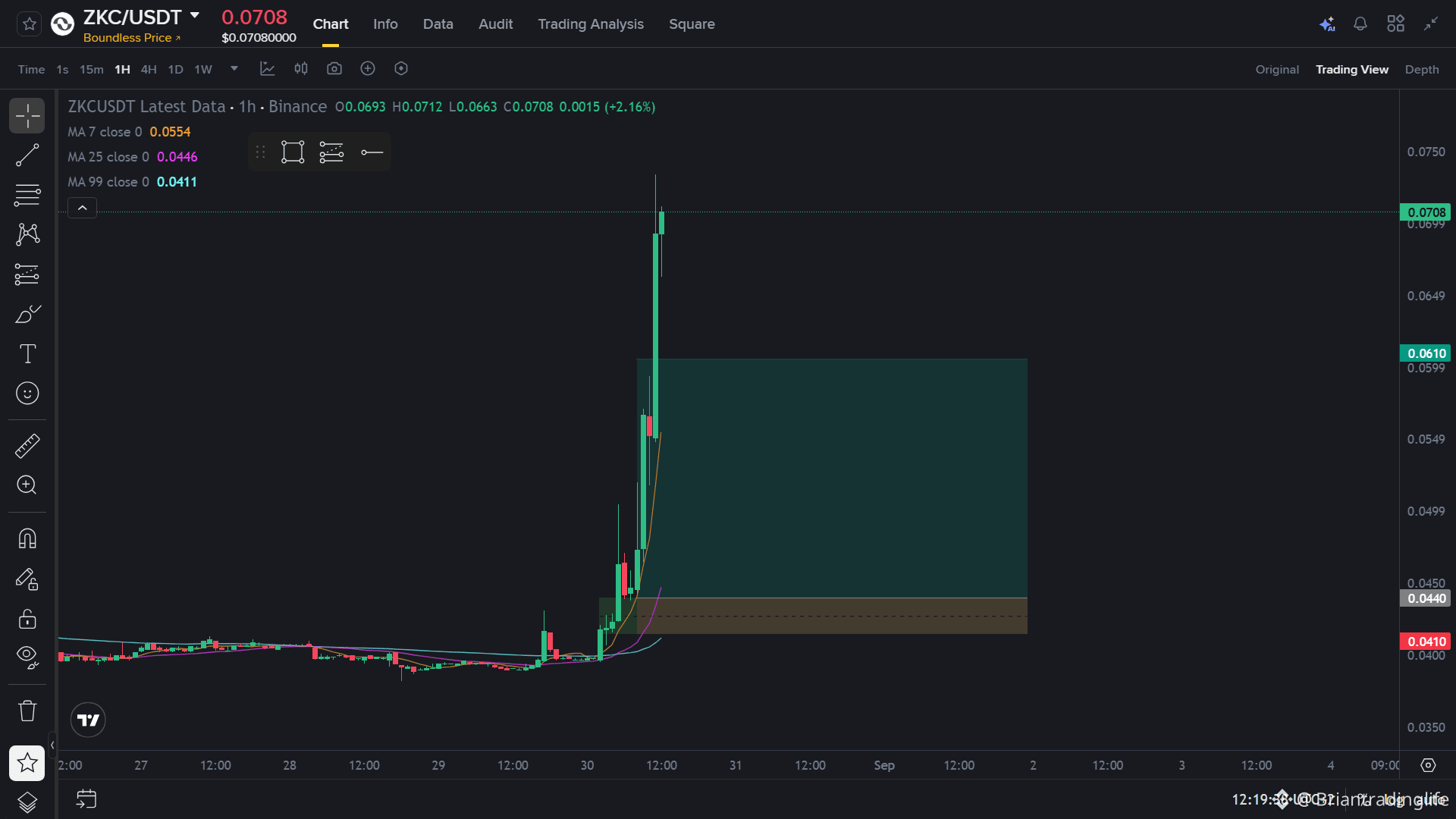The width and height of the screenshot is (1456, 819).
Task: Open technical indicators icon
Action: pos(267,69)
